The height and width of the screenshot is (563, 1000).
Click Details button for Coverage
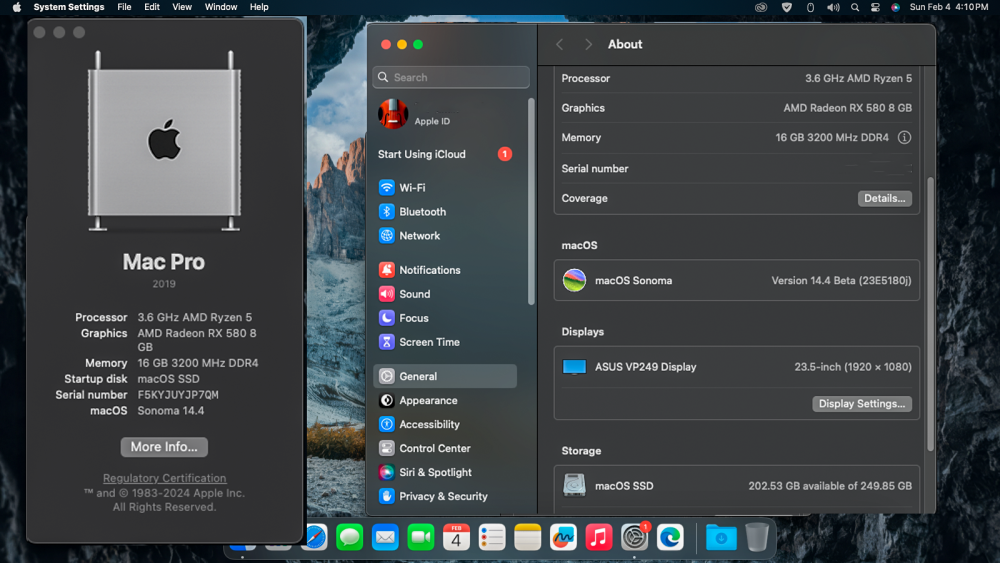[x=885, y=198]
